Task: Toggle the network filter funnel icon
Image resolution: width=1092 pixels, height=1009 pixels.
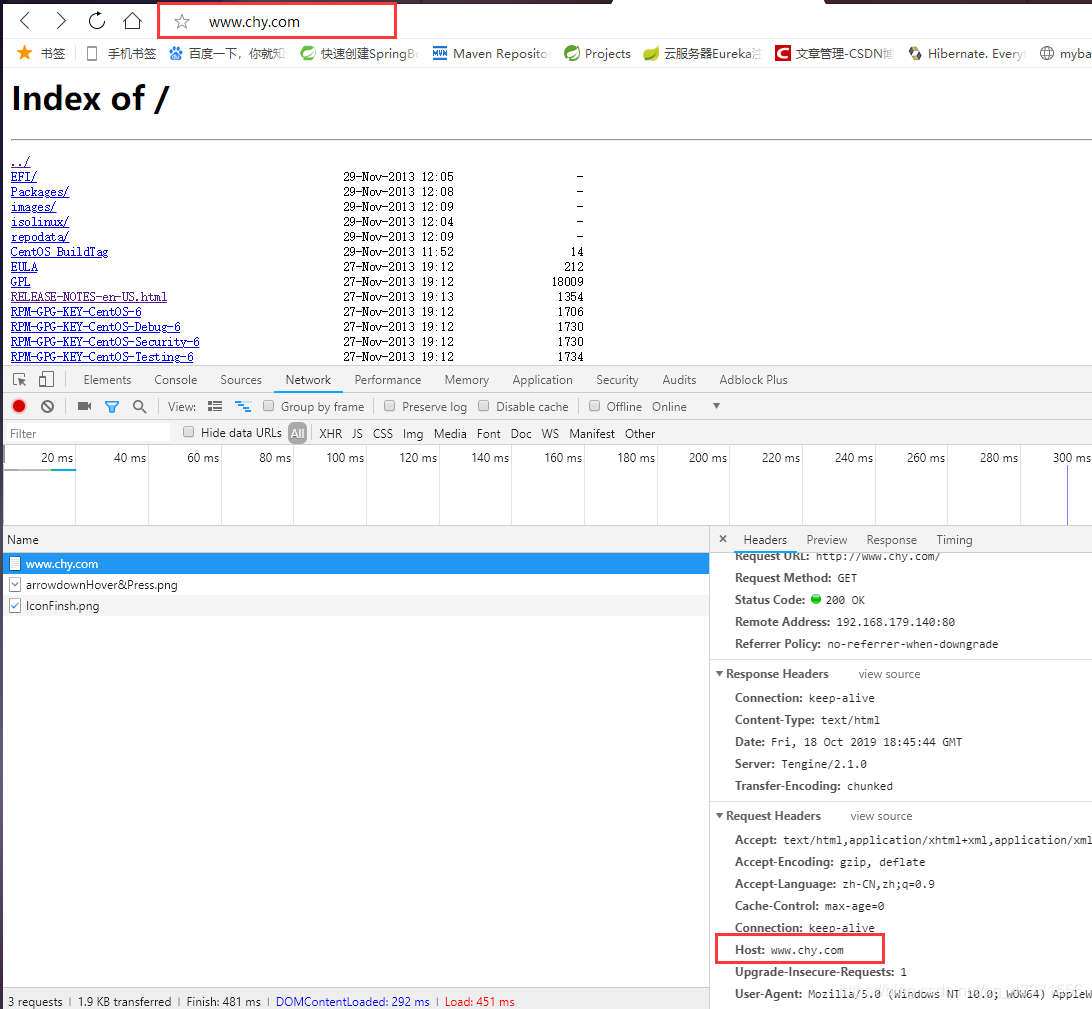Action: point(111,407)
